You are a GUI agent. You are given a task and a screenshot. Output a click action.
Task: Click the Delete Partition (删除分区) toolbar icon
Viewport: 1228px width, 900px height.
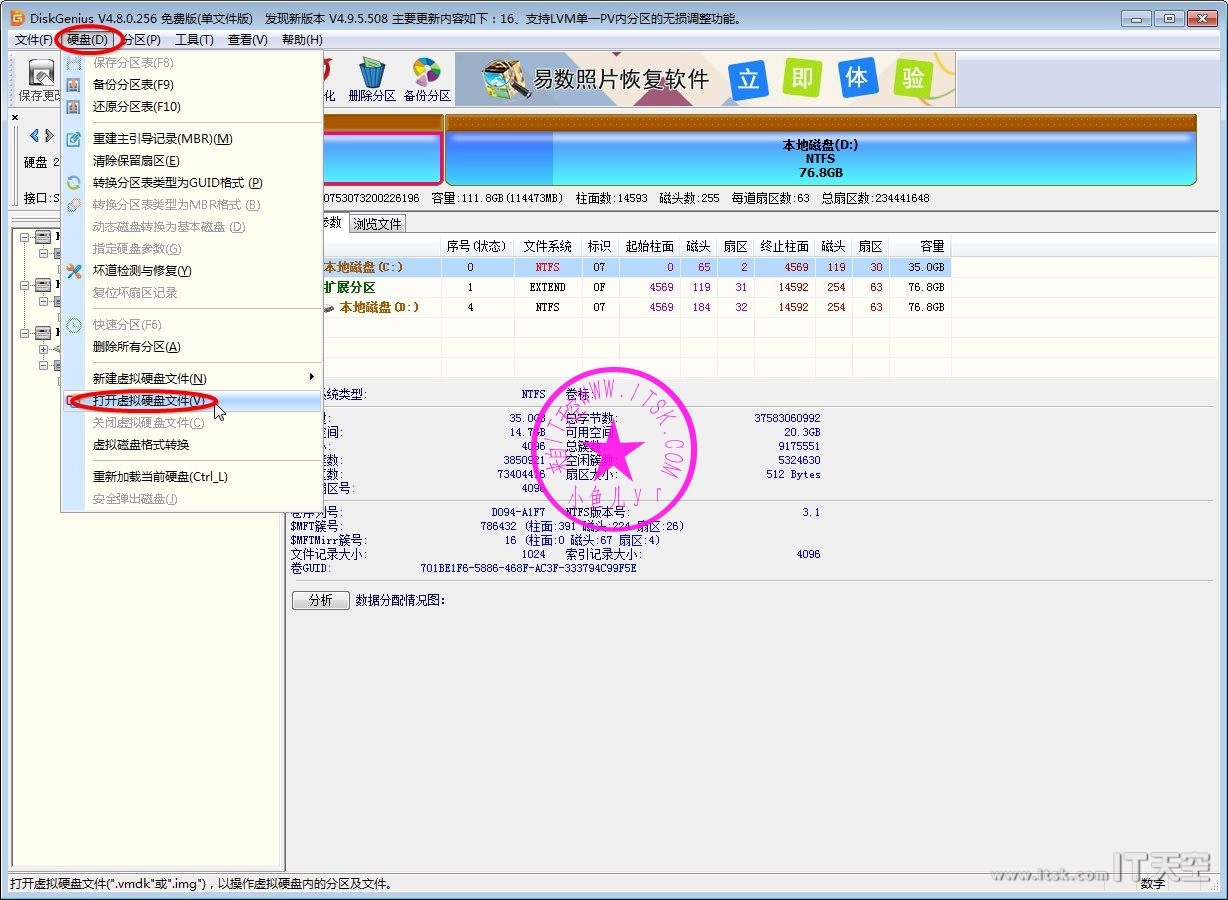click(x=372, y=79)
